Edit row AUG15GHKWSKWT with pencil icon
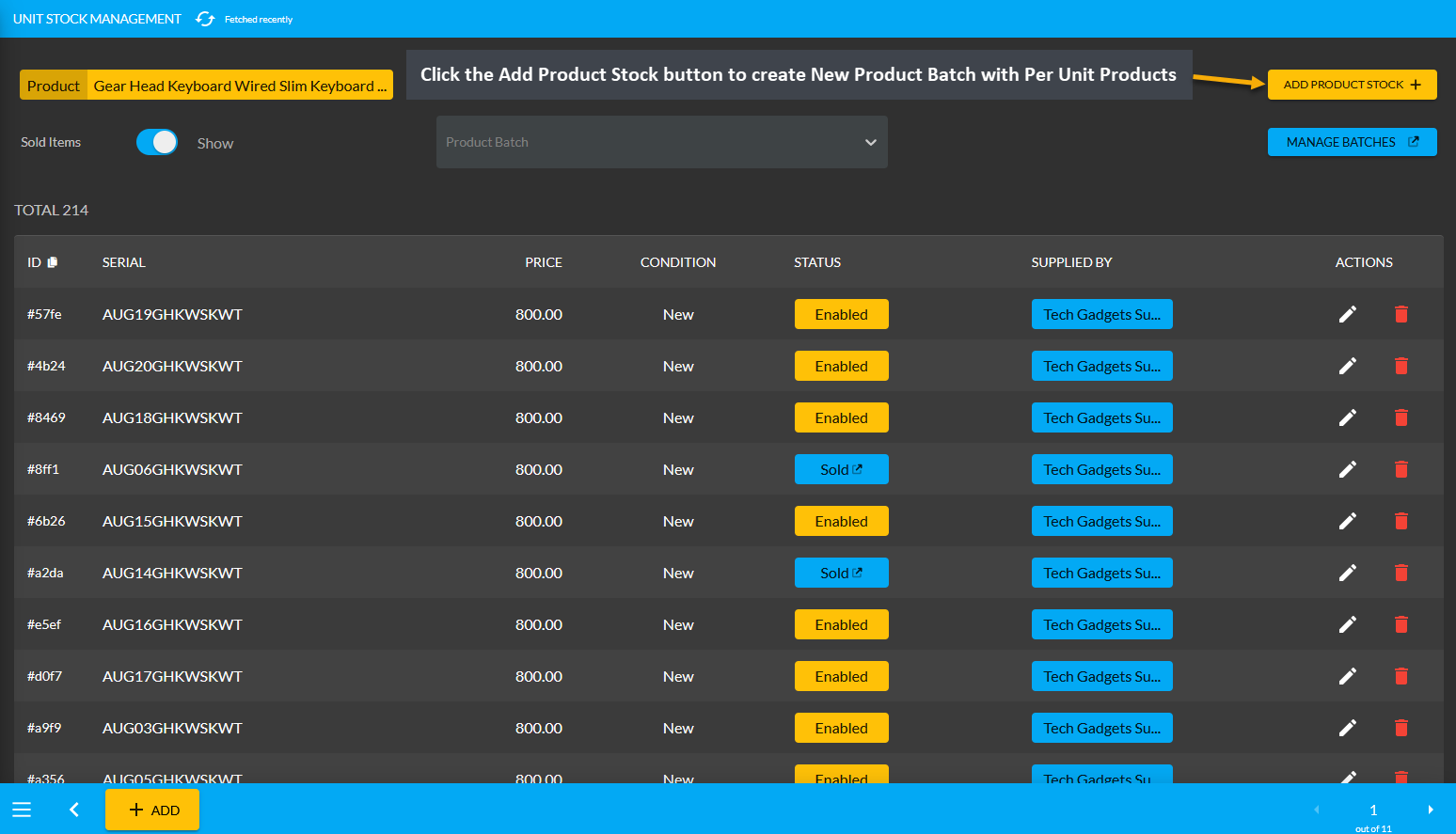Viewport: 1456px width, 834px height. point(1348,521)
